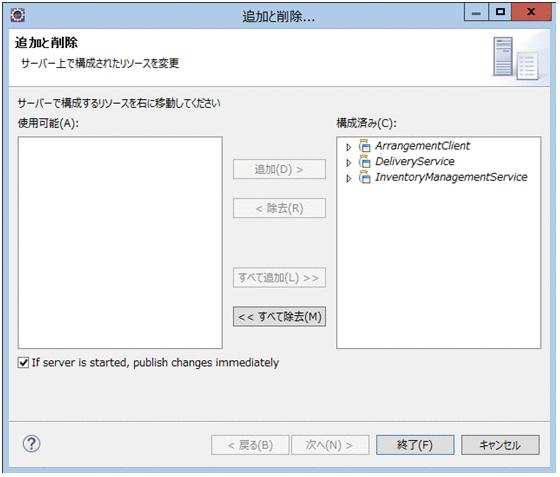
Task: Select InventoryManagementService in the configured list
Action: coord(451,177)
